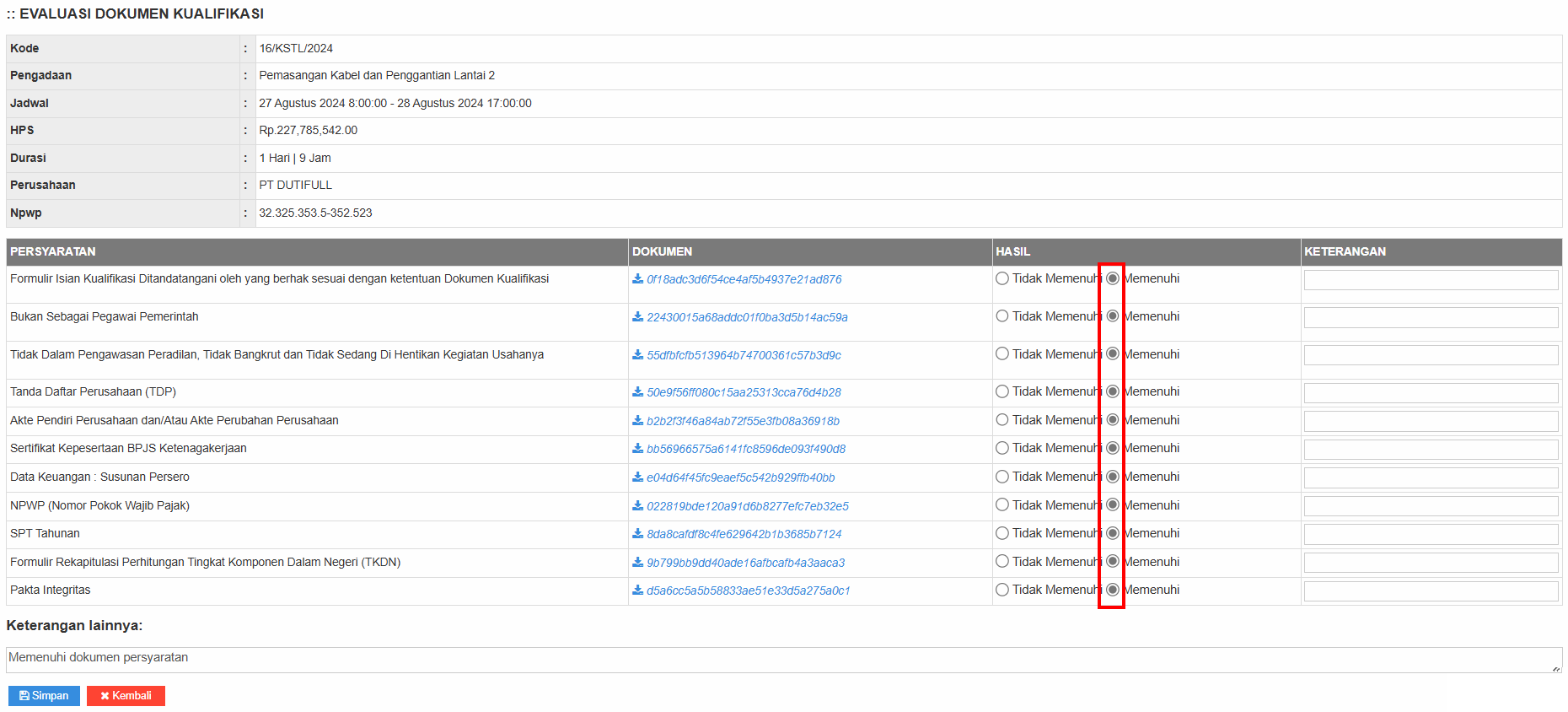
Task: Click download icon for NPWP document row
Action: pyautogui.click(x=637, y=505)
